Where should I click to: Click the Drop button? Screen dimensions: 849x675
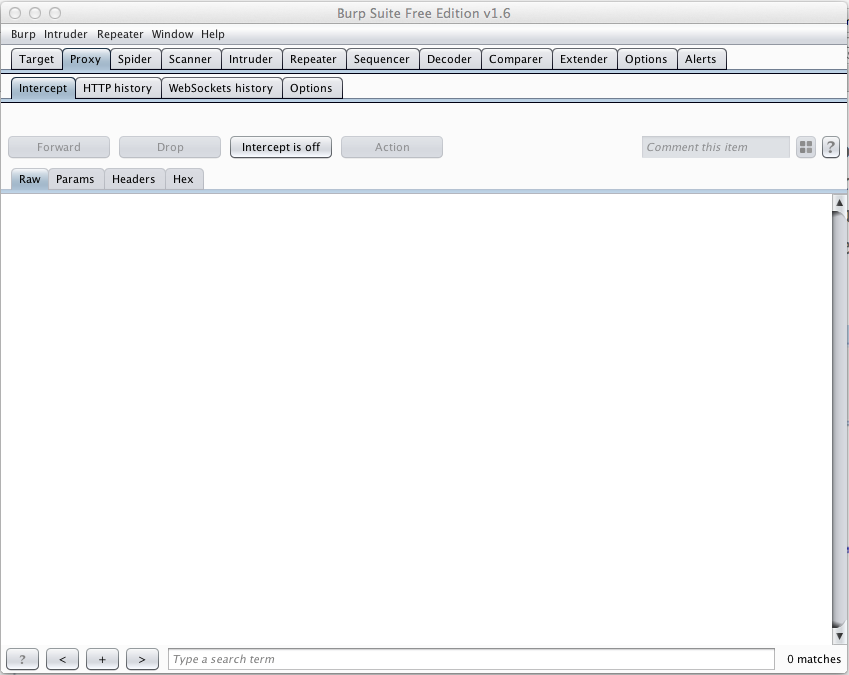point(170,147)
